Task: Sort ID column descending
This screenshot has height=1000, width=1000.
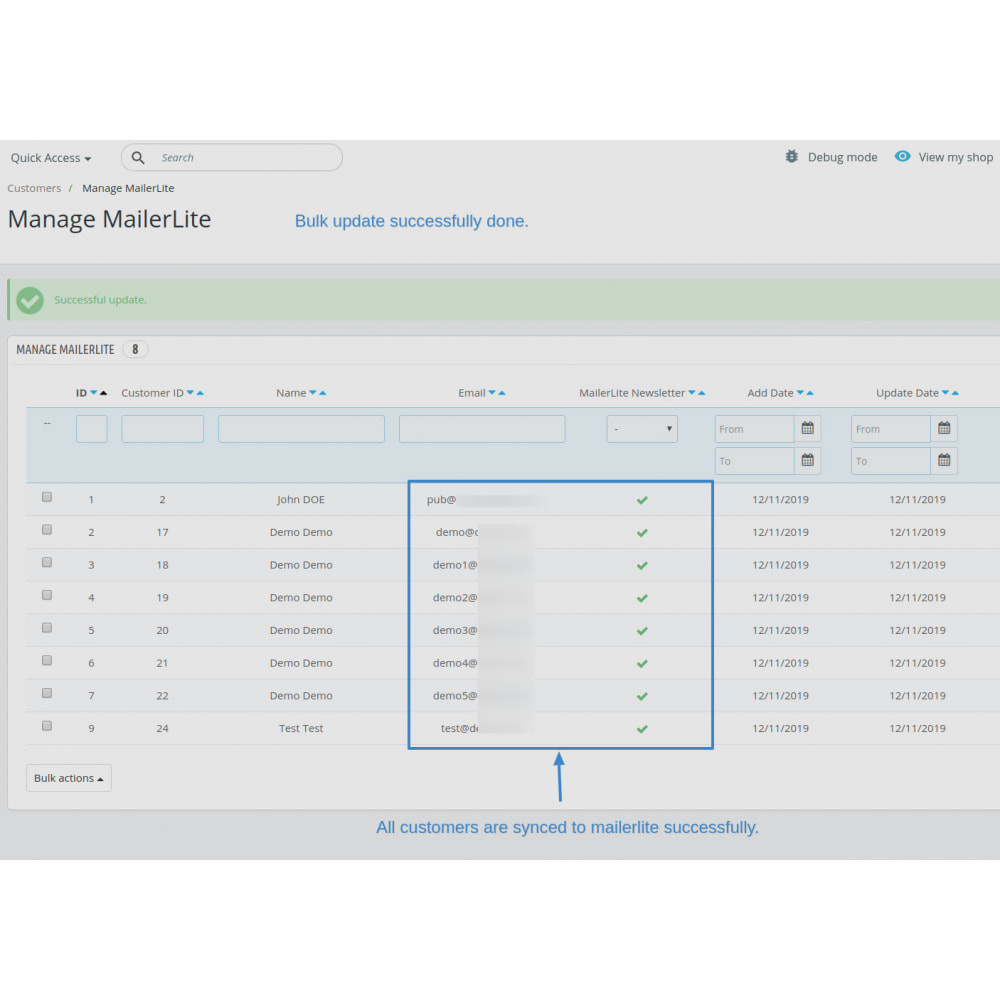Action: (x=94, y=393)
